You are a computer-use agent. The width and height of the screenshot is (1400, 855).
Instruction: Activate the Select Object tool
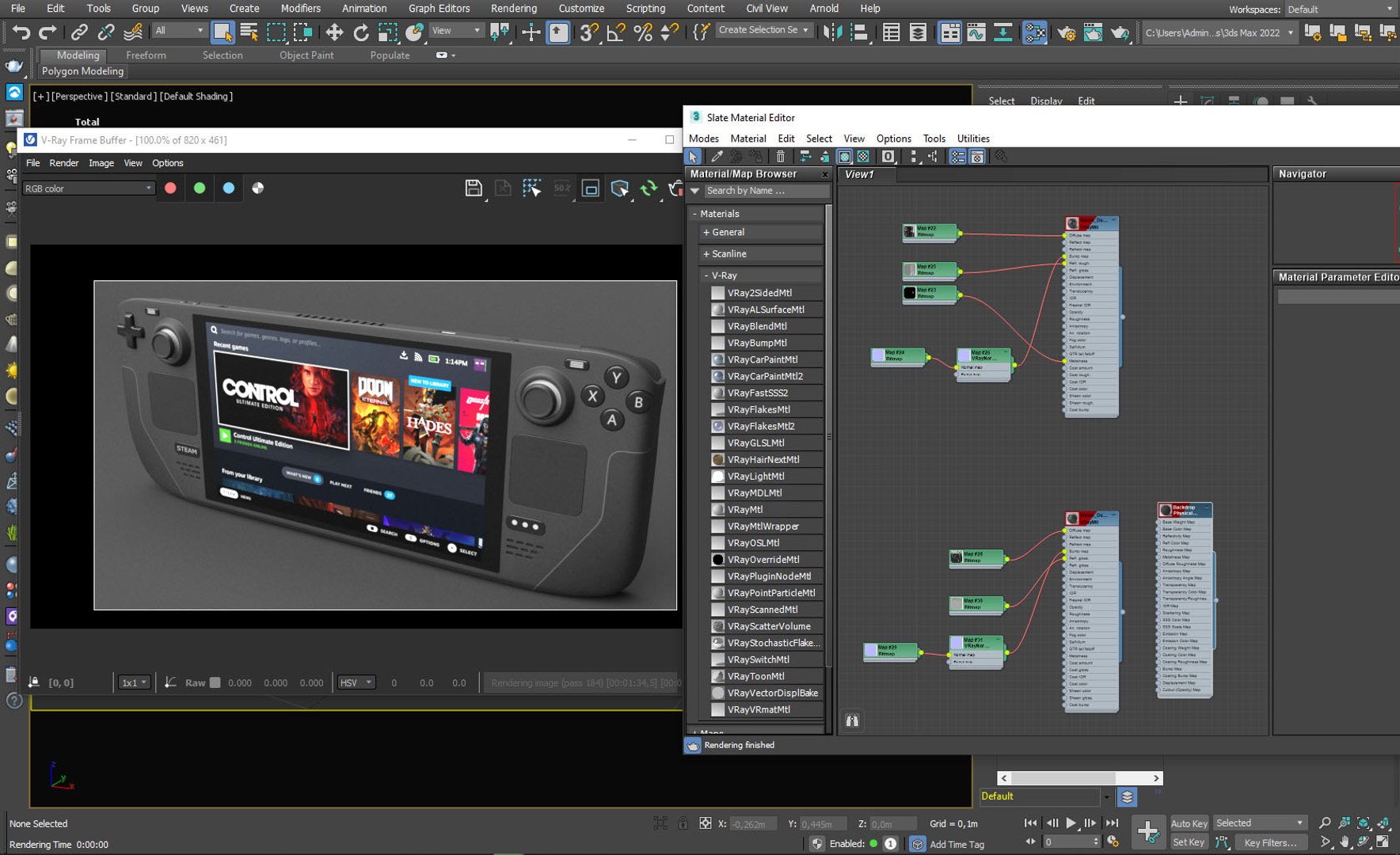(223, 32)
